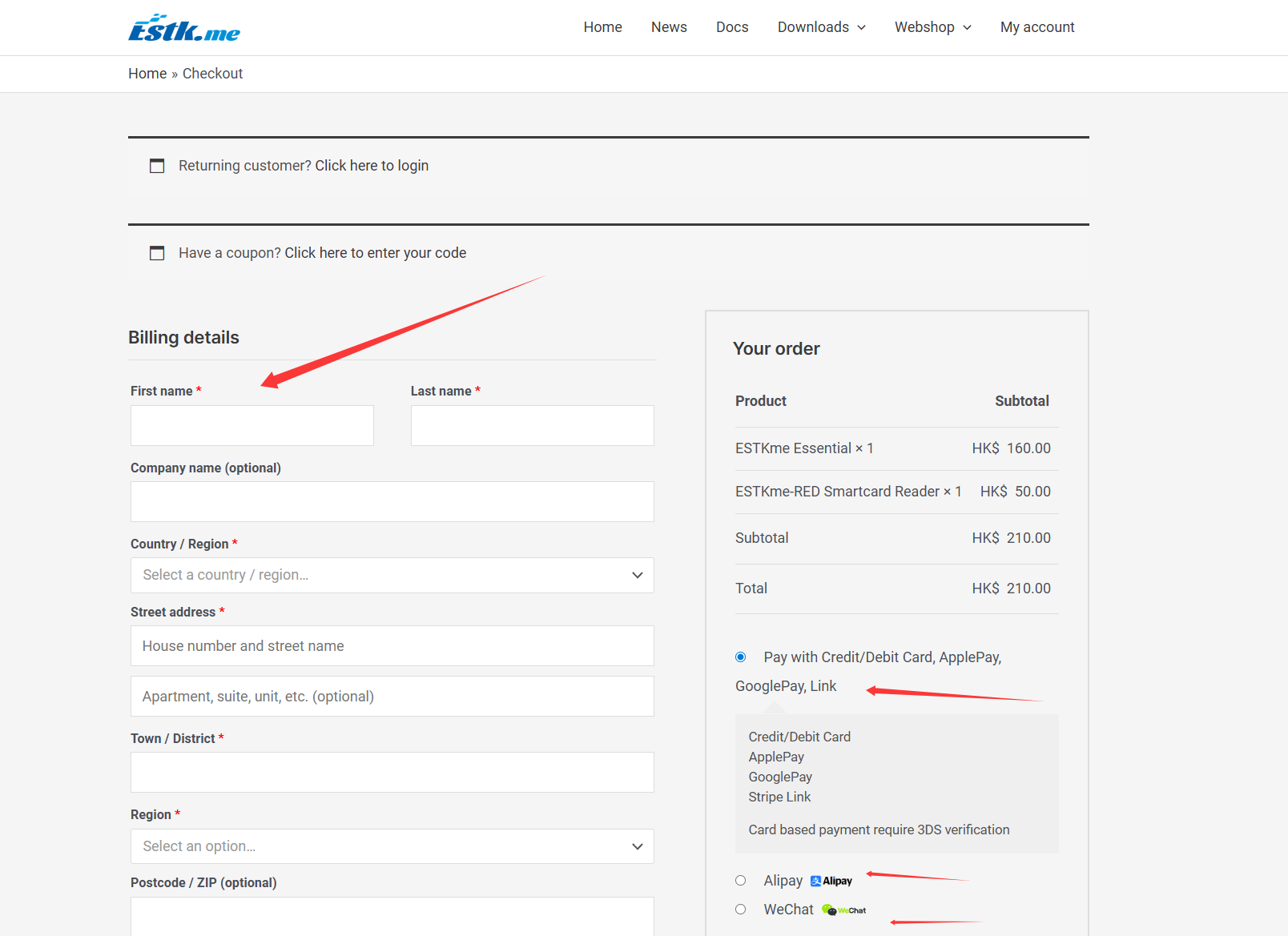
Task: Click the Webshop menu chevron icon
Action: coord(967,27)
